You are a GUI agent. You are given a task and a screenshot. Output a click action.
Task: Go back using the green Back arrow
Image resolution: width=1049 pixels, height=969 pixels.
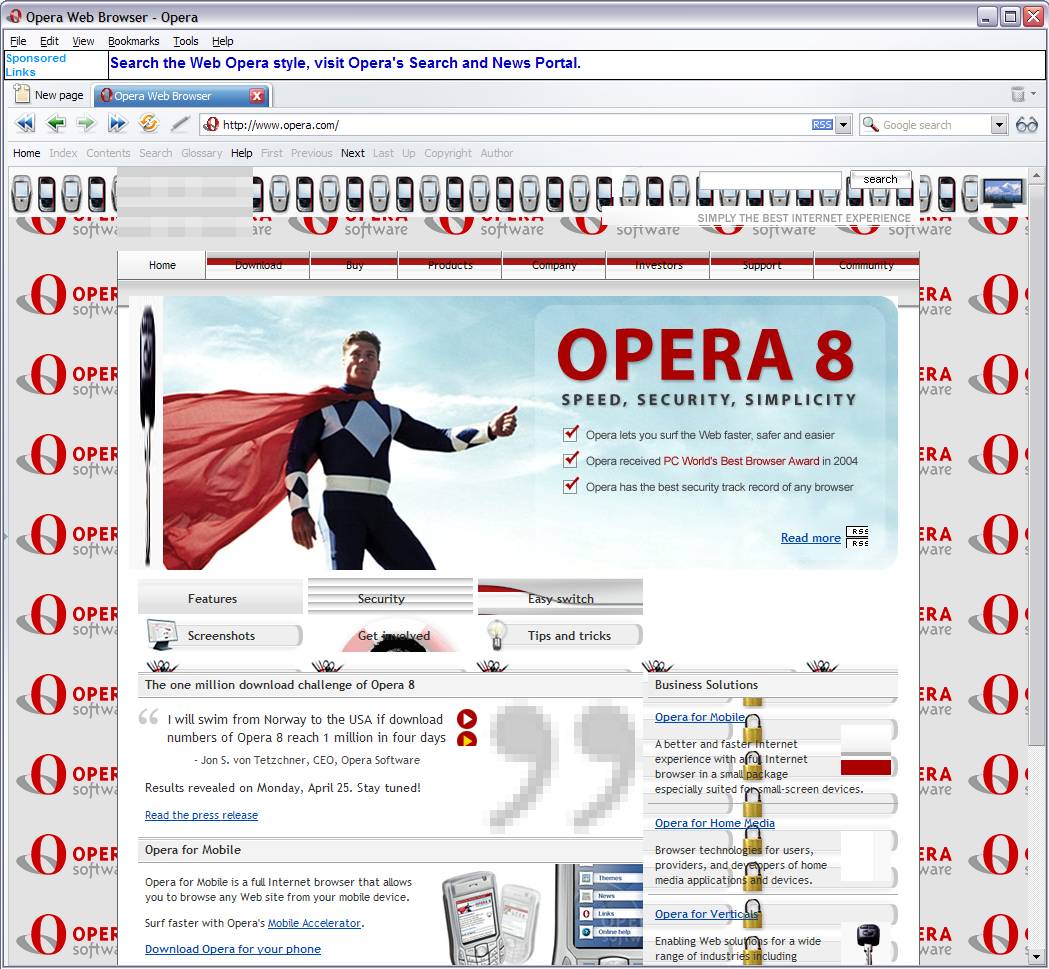pos(56,124)
